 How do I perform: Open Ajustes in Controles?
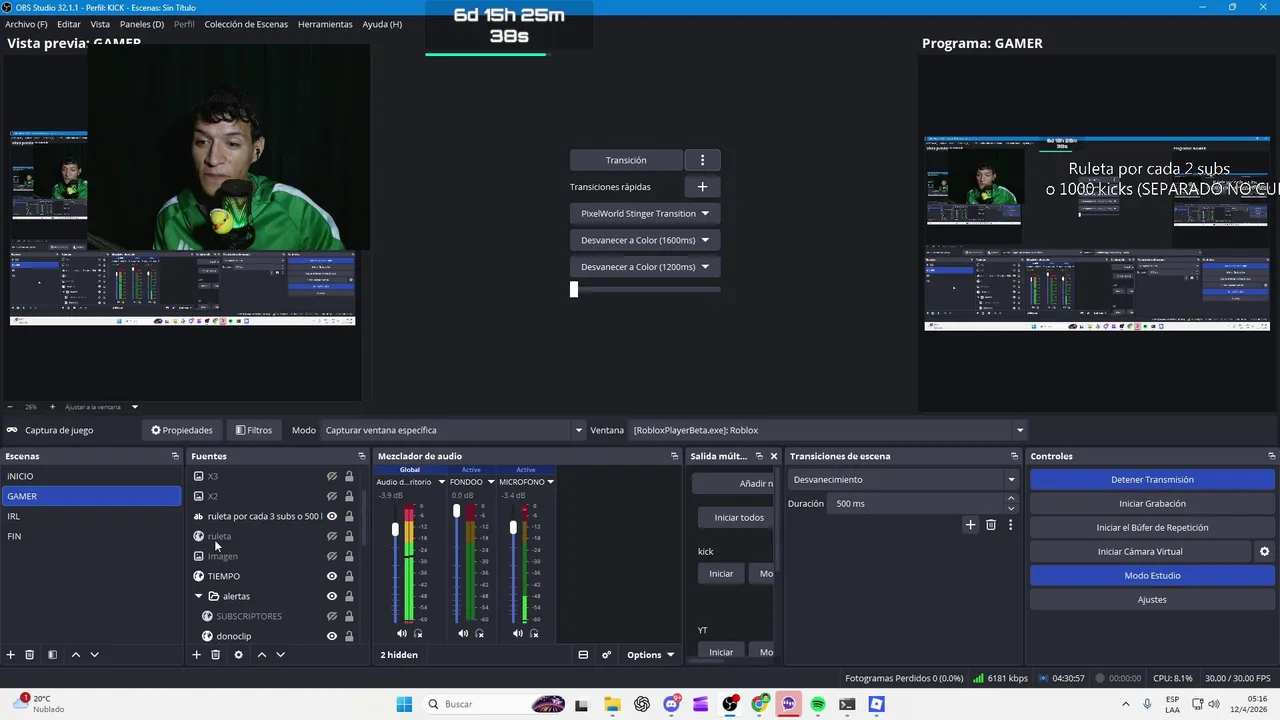[x=1152, y=600]
